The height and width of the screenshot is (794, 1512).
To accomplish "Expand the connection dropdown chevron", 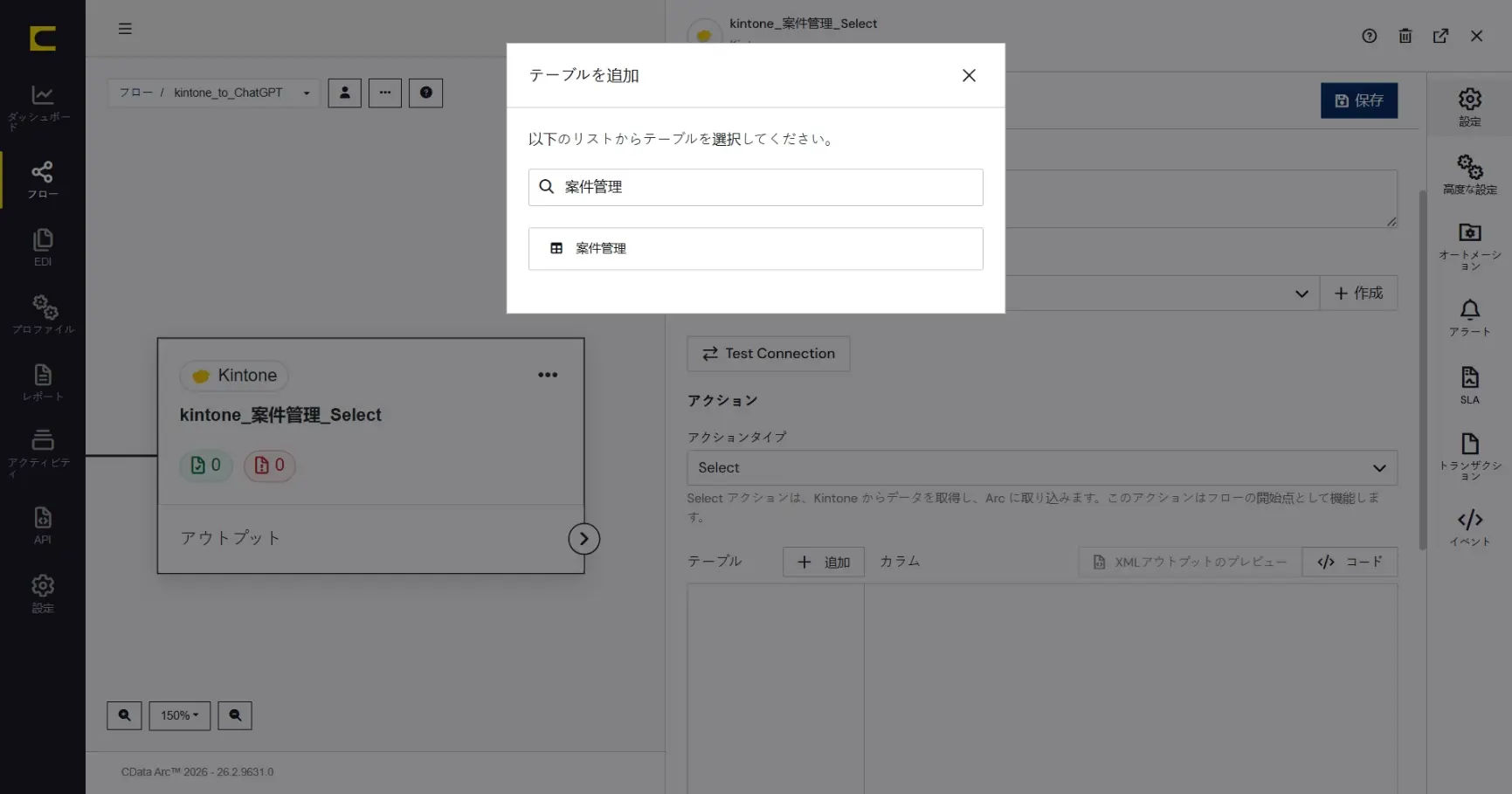I will coord(1301,293).
